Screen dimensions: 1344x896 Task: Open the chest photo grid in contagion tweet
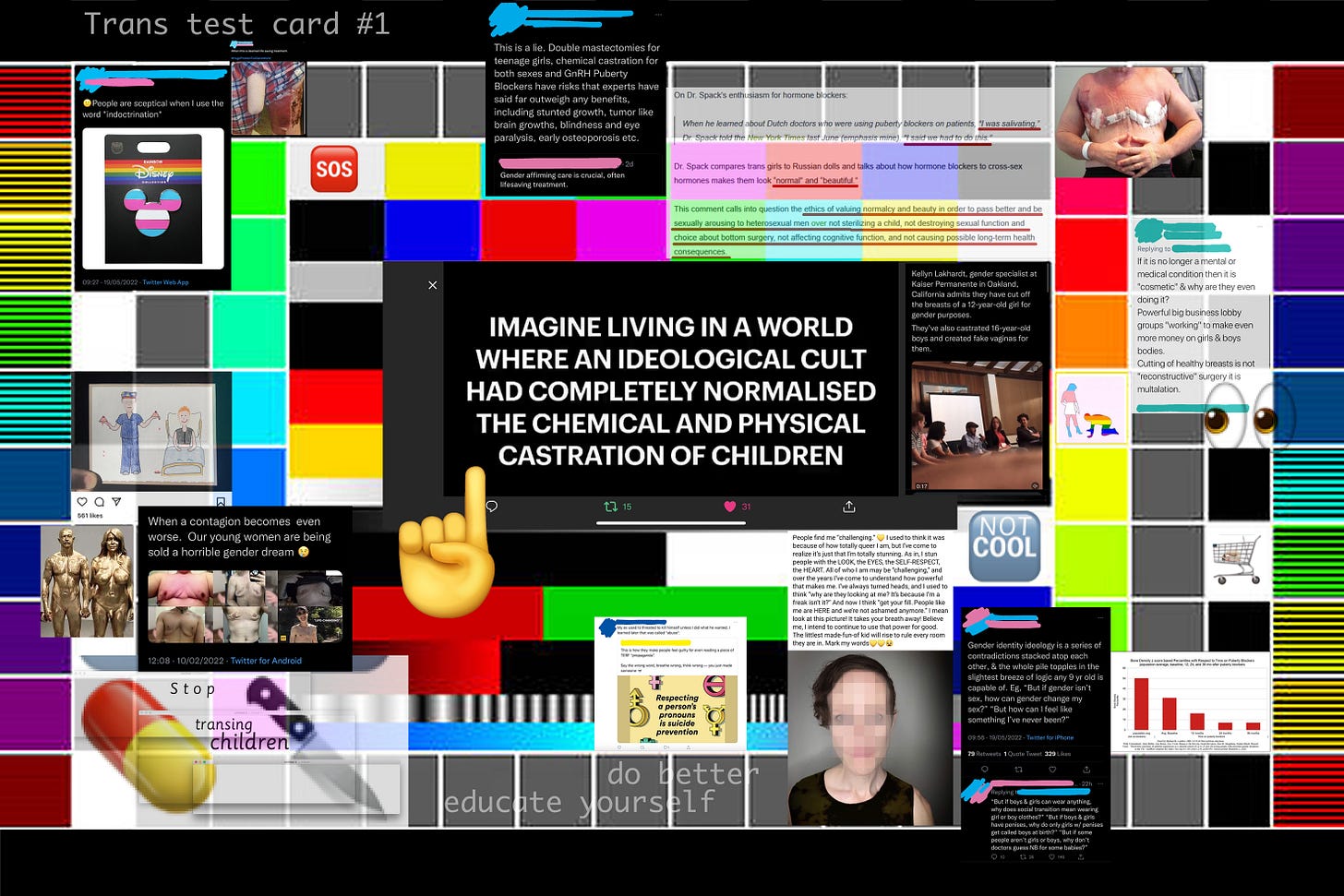pyautogui.click(x=245, y=606)
